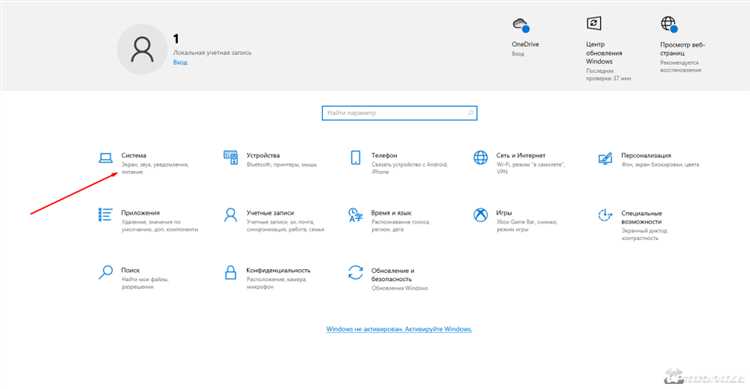
Task: Click the search magnifier in the search box
Action: (x=470, y=113)
